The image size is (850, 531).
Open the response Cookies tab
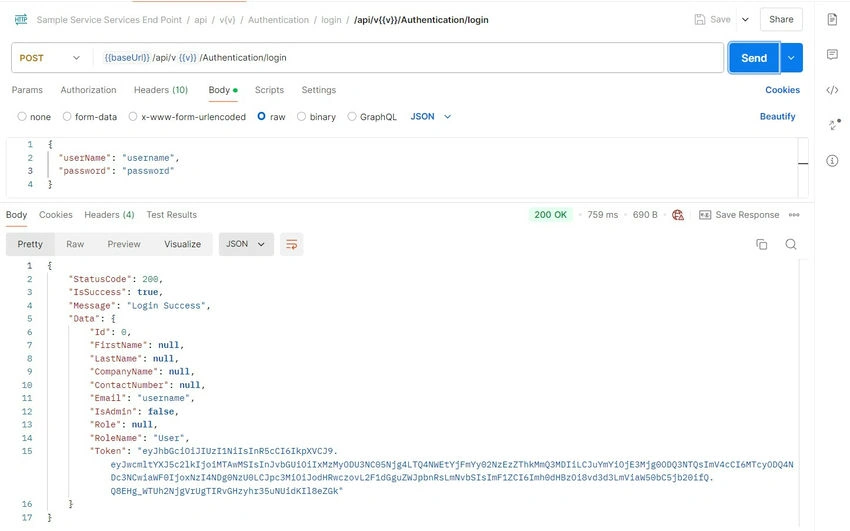(x=56, y=215)
